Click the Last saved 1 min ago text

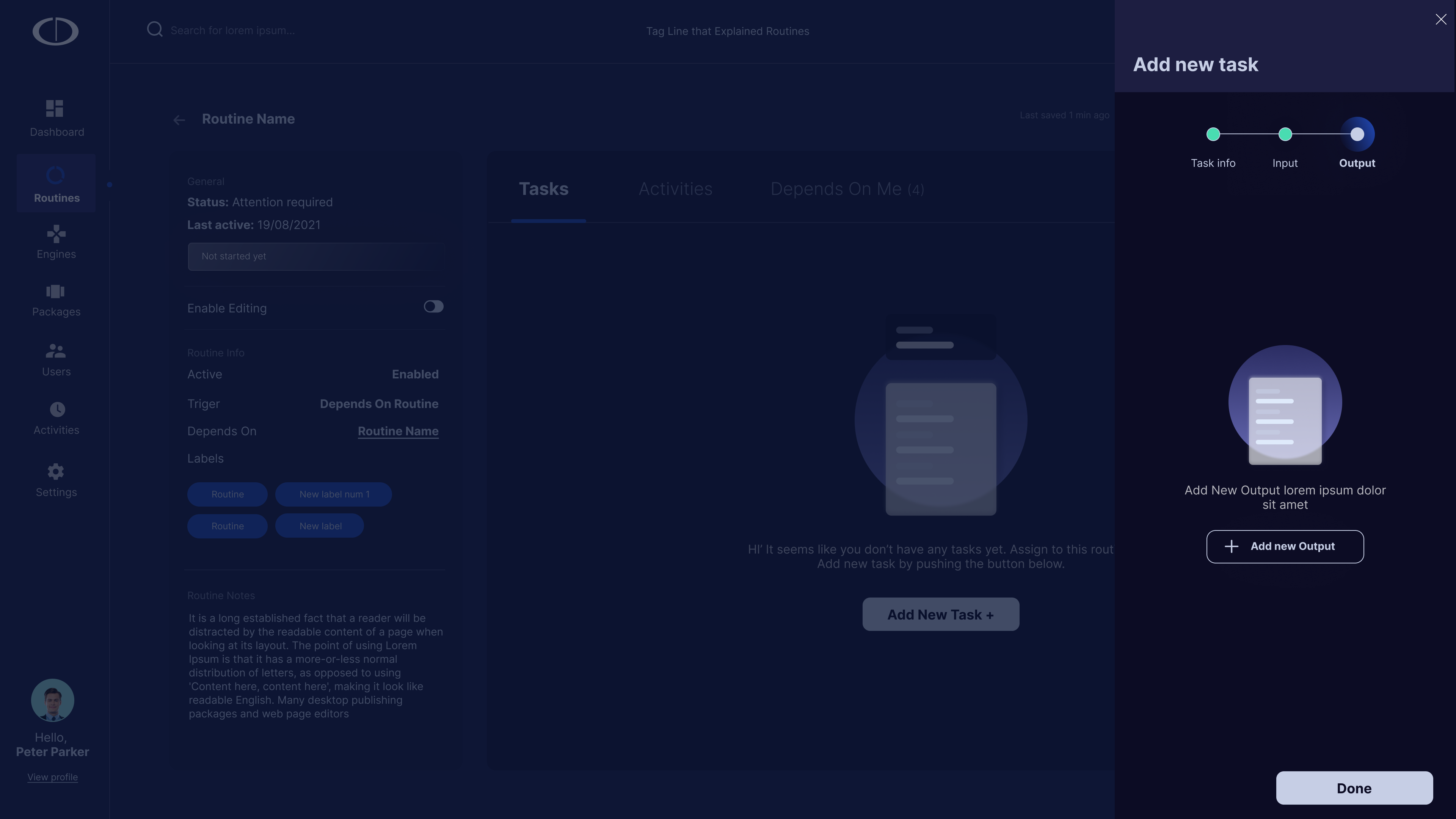point(1064,115)
